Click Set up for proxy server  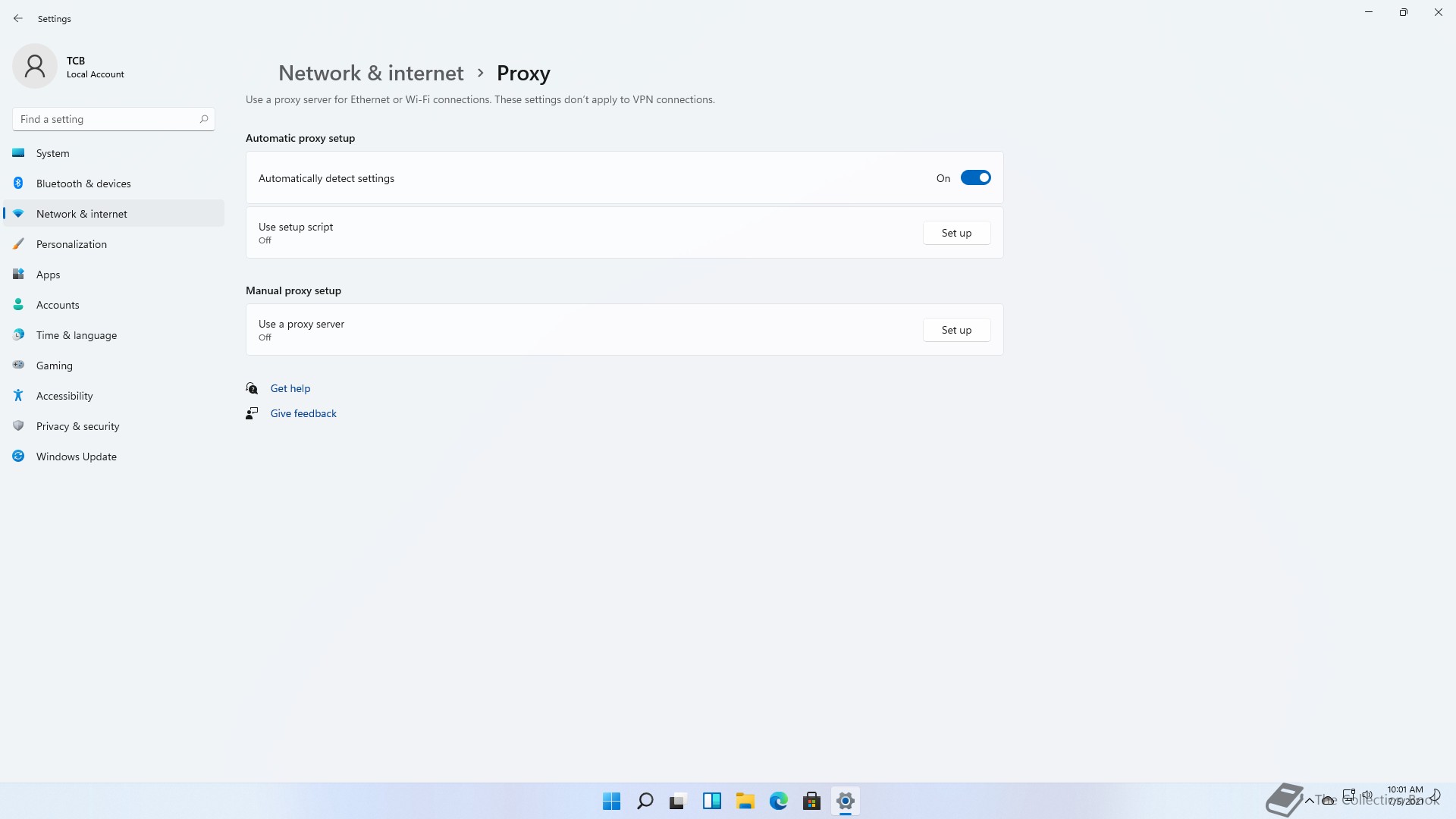[x=956, y=330]
